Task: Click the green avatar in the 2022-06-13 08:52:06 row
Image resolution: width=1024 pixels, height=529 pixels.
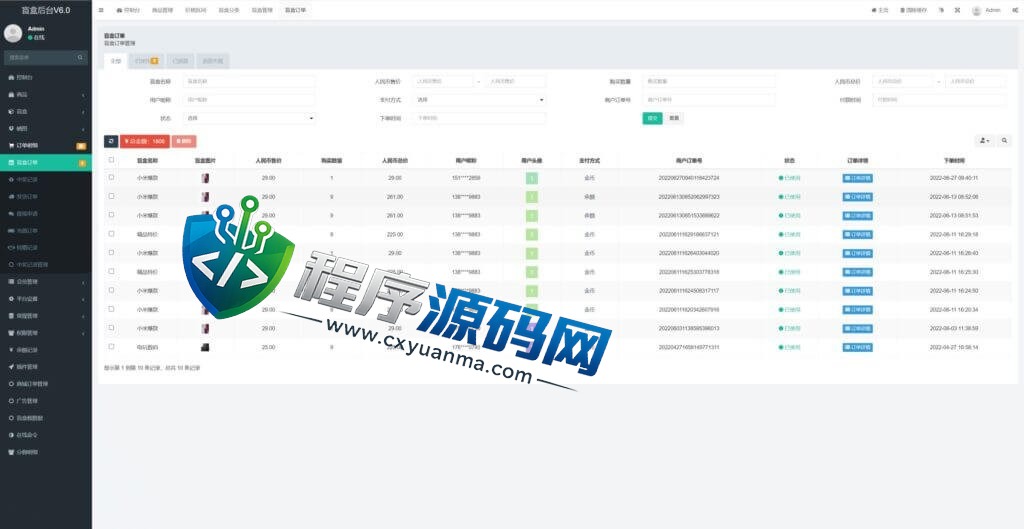Action: [532, 197]
